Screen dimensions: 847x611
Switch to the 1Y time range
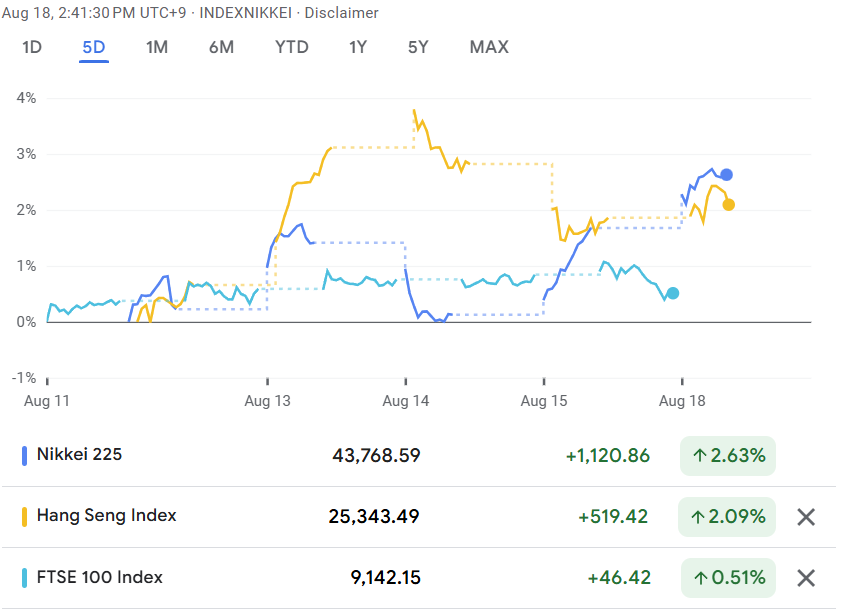[358, 48]
